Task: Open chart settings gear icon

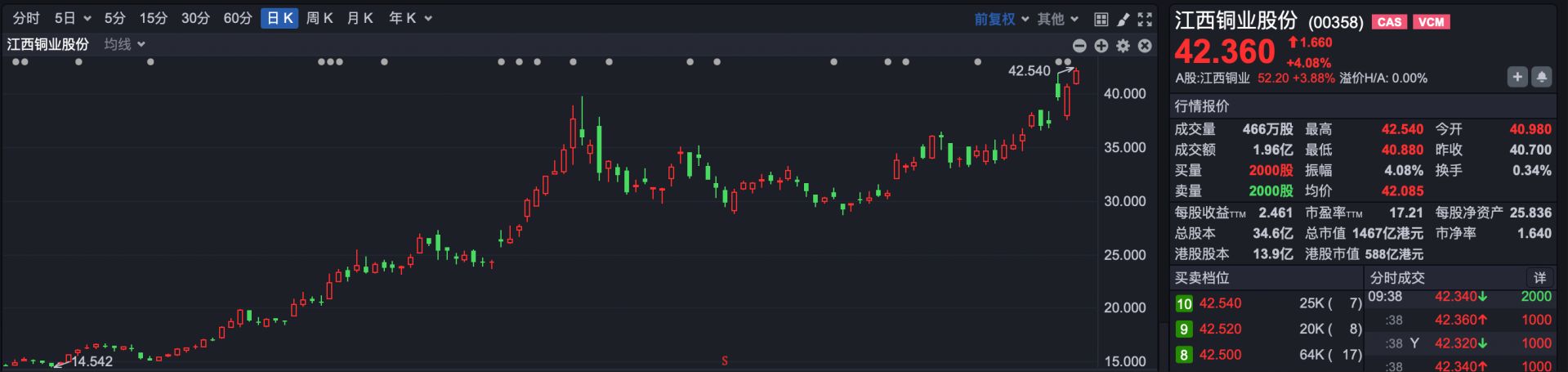Action: point(1123,46)
